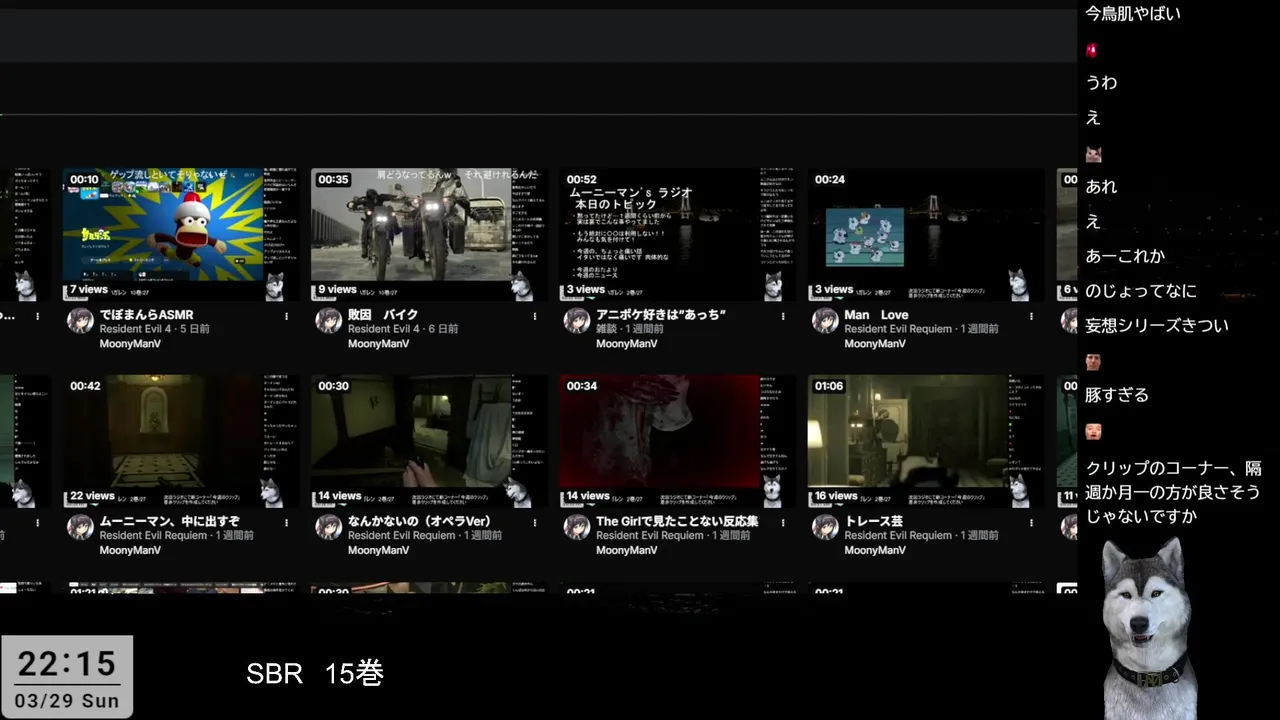This screenshot has width=1280, height=720.
Task: Open options menu for なんかないの（オペラVer） clip
Action: click(534, 522)
